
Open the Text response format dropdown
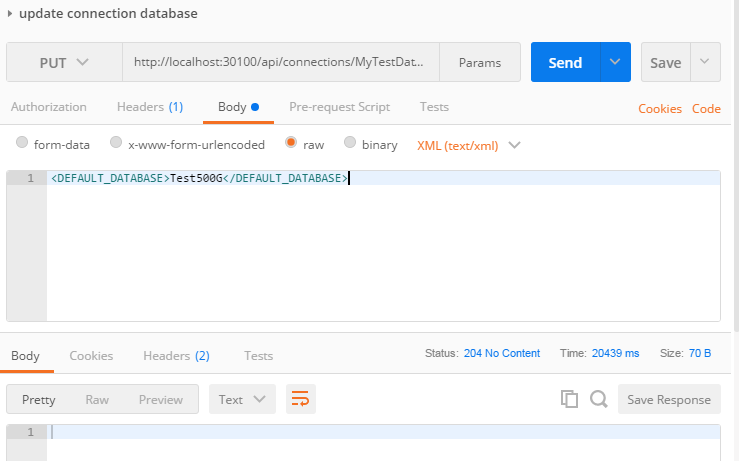pyautogui.click(x=242, y=399)
